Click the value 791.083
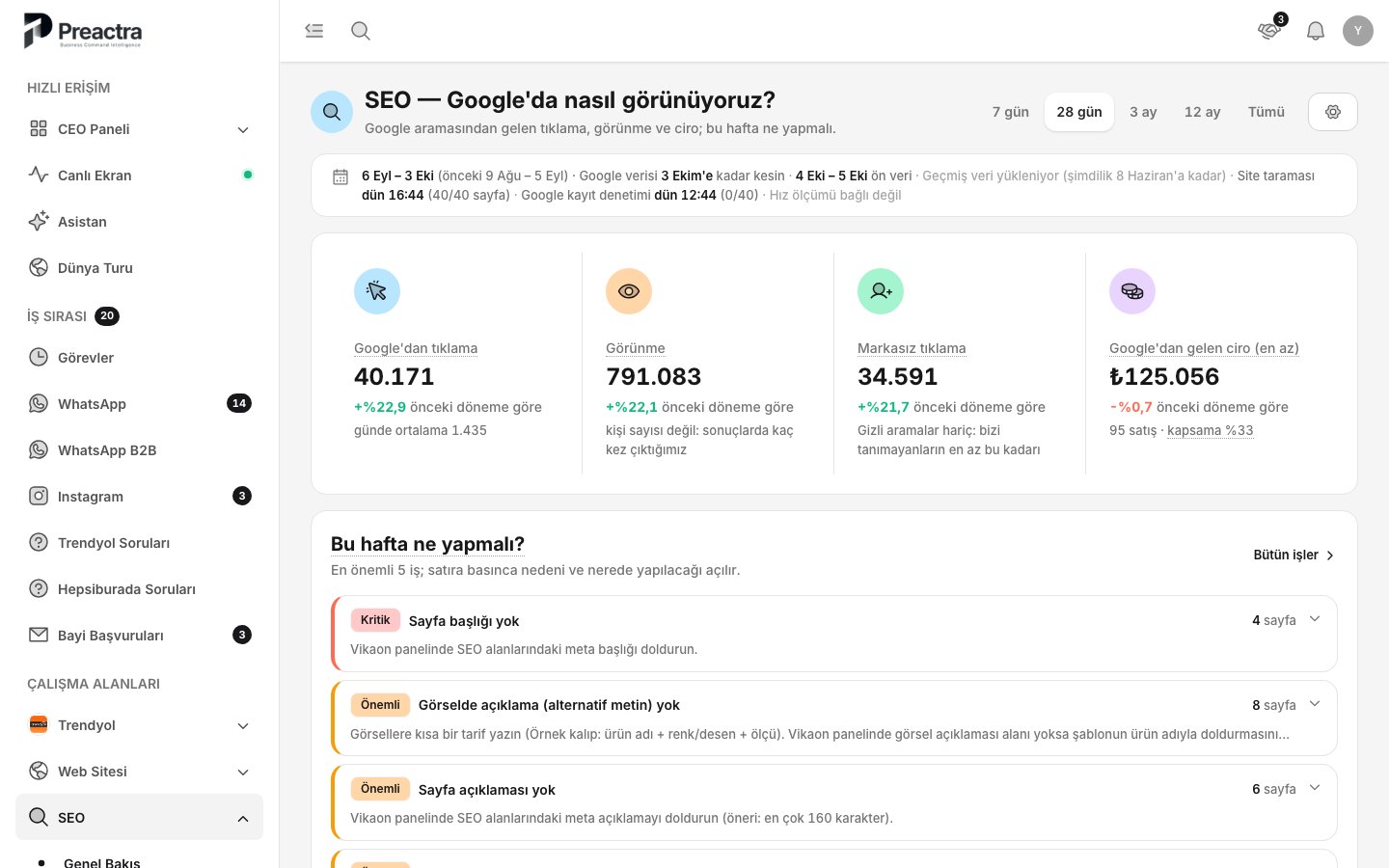Image resolution: width=1389 pixels, height=868 pixels. (653, 376)
